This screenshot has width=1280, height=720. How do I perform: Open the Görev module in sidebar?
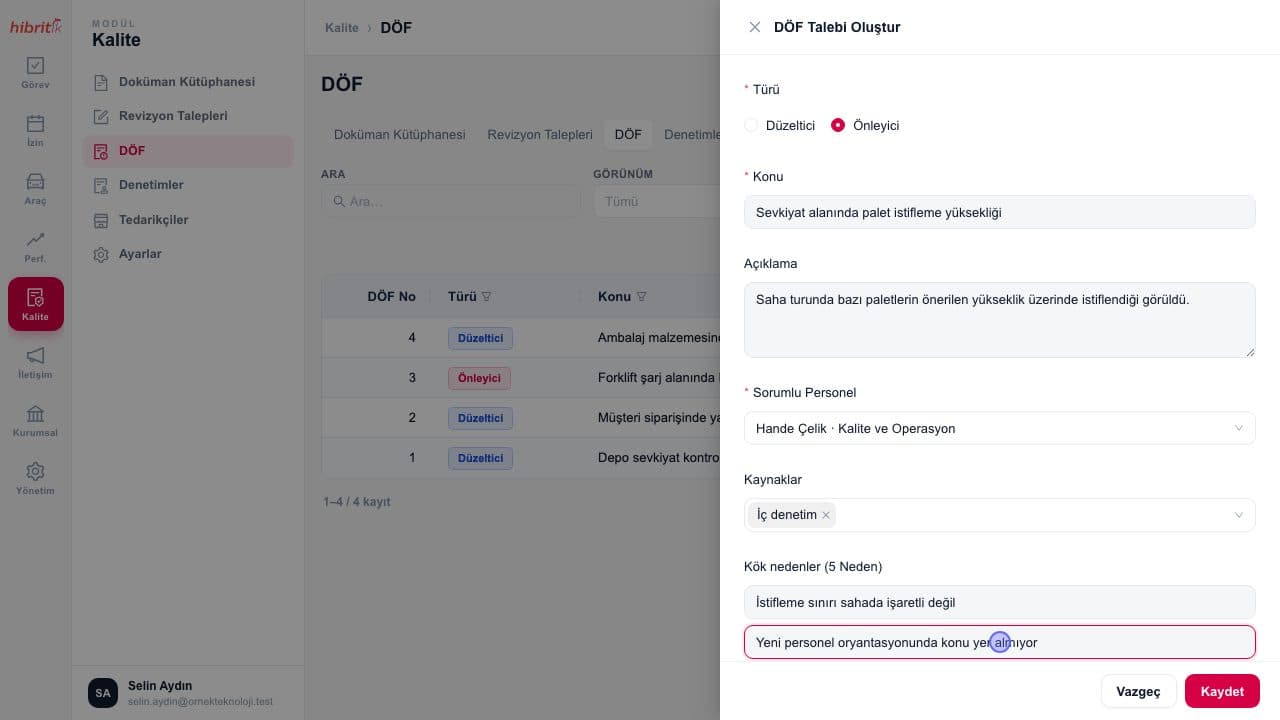35,73
